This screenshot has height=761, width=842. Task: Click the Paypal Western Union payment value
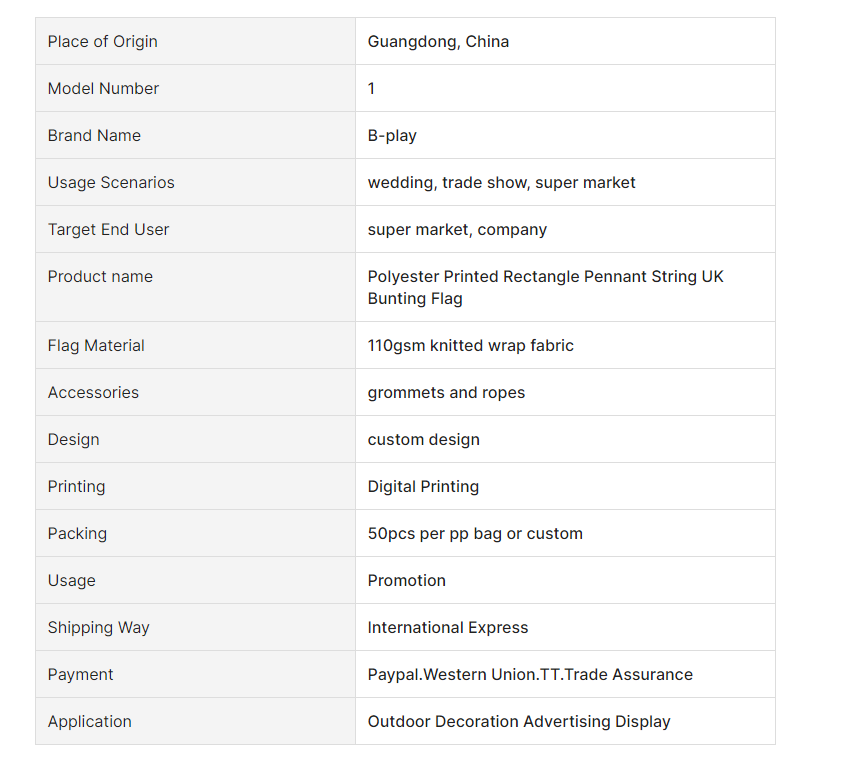(x=530, y=674)
